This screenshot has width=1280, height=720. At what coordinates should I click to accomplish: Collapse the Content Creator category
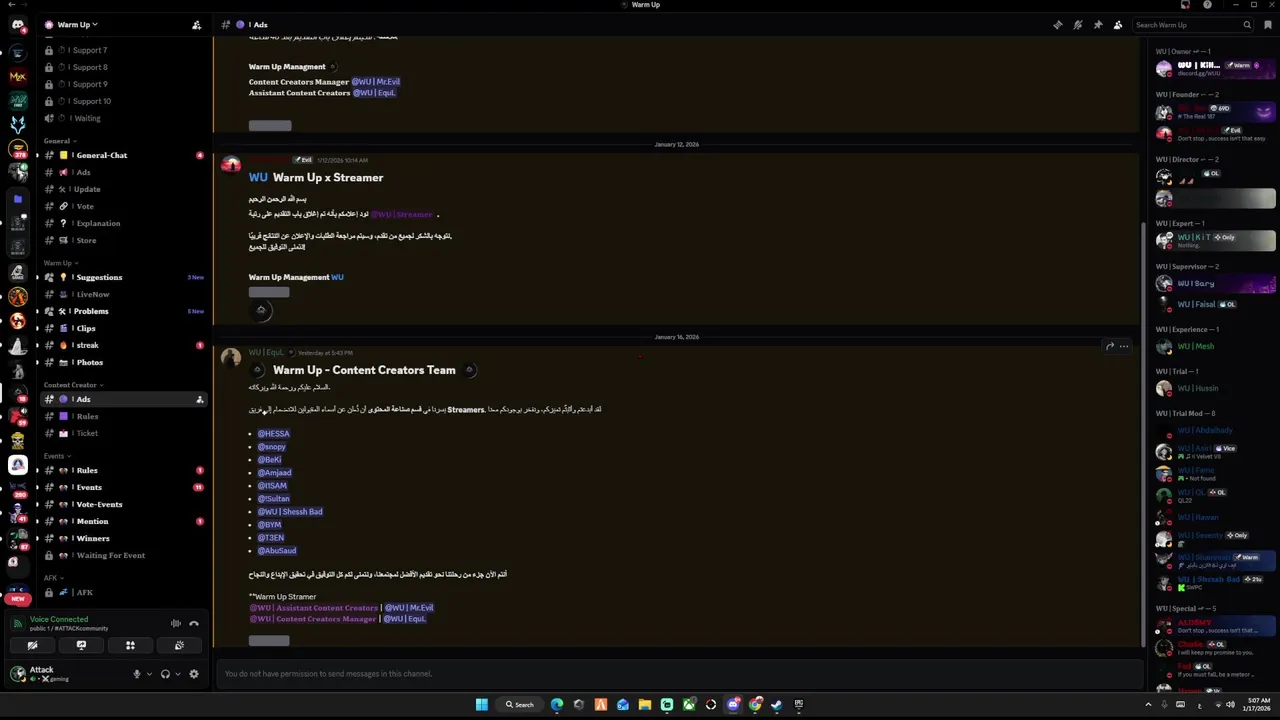pyautogui.click(x=74, y=385)
